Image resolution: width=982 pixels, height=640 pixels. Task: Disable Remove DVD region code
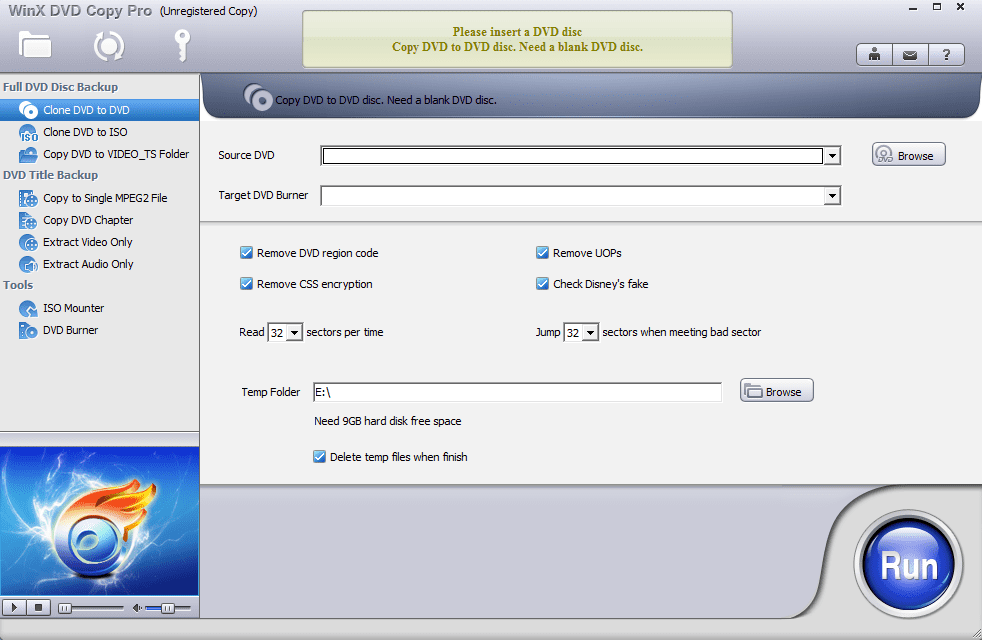[x=246, y=253]
